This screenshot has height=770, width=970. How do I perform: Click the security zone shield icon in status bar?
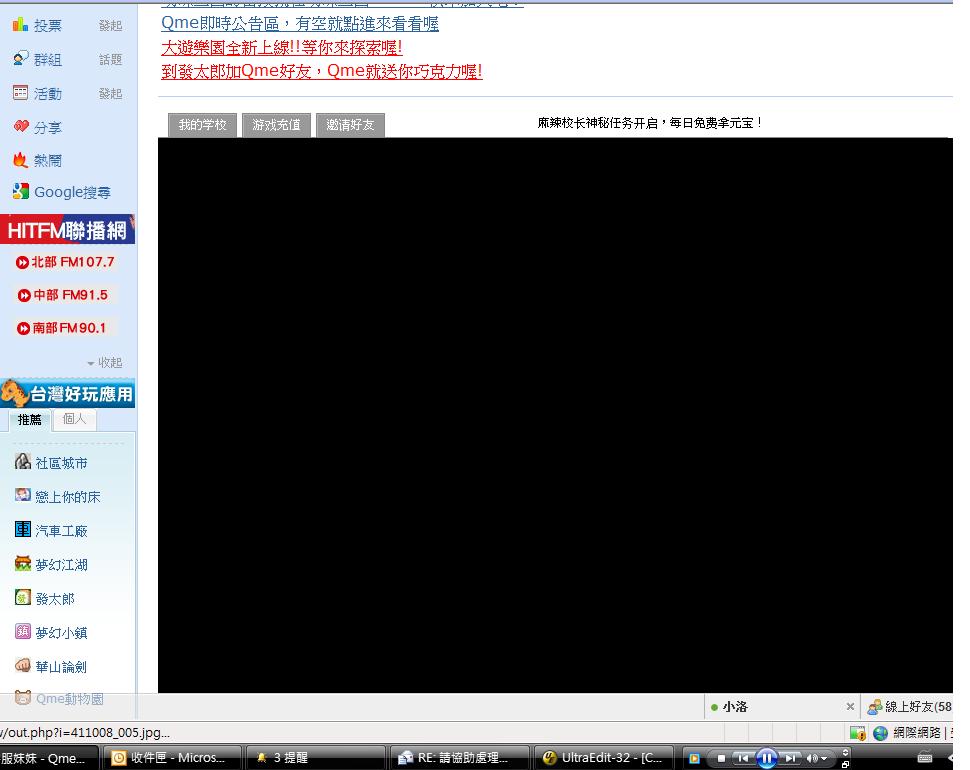point(857,734)
